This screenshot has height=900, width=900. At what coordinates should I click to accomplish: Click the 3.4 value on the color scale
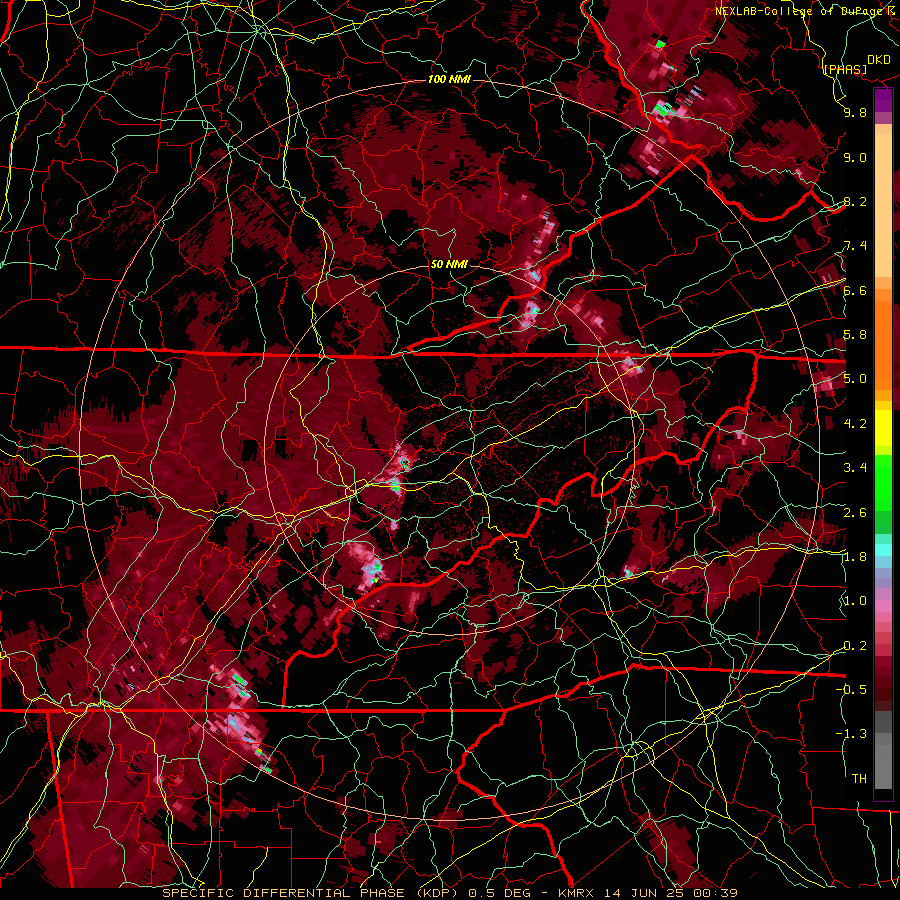(x=855, y=468)
